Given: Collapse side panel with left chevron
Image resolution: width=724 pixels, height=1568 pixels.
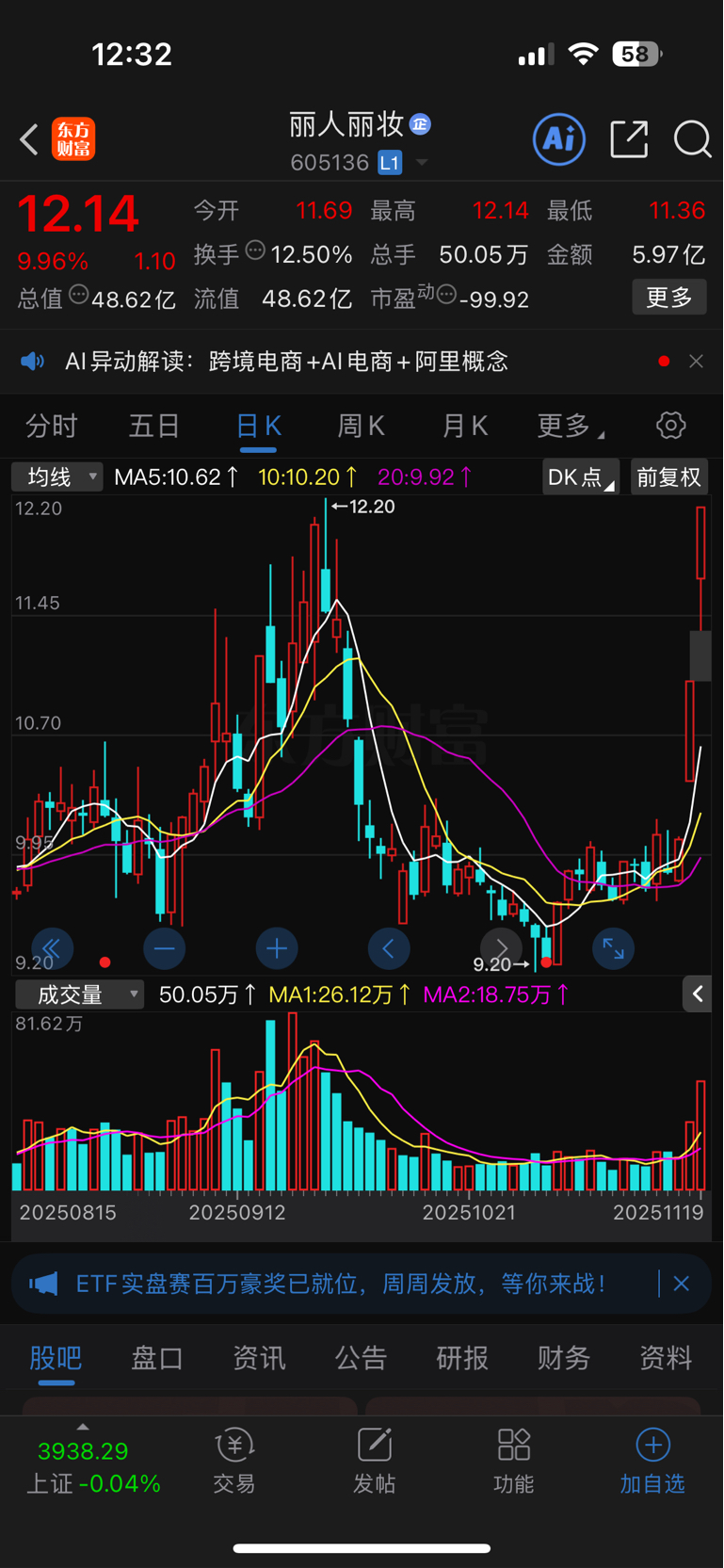Looking at the screenshot, I should coord(697,994).
